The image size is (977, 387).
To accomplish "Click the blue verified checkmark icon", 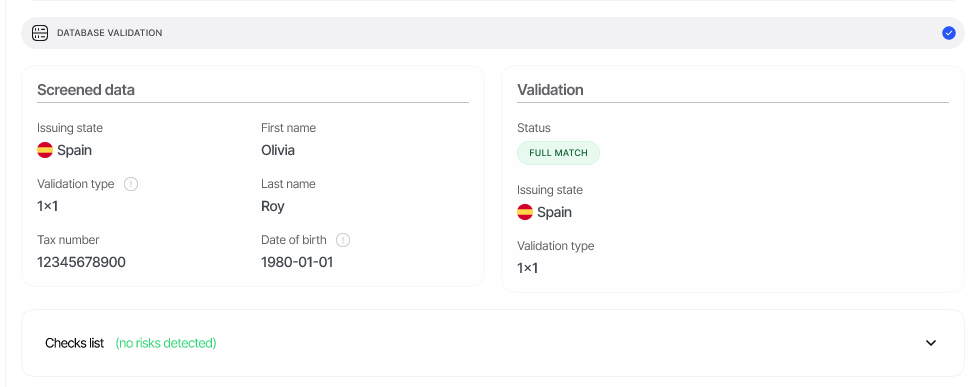I will click(x=948, y=33).
